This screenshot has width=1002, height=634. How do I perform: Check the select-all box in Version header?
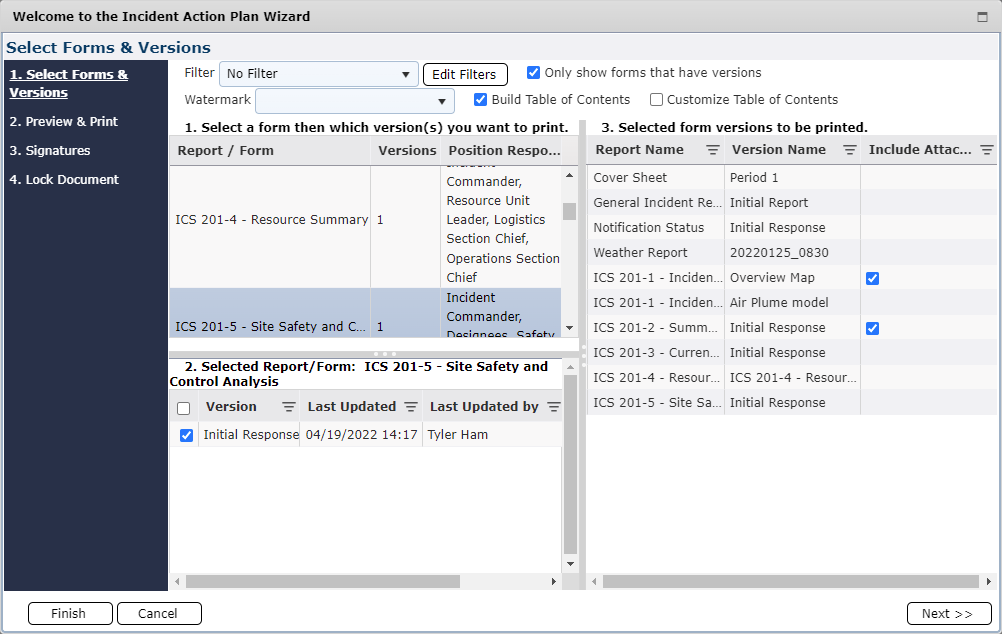pos(186,407)
